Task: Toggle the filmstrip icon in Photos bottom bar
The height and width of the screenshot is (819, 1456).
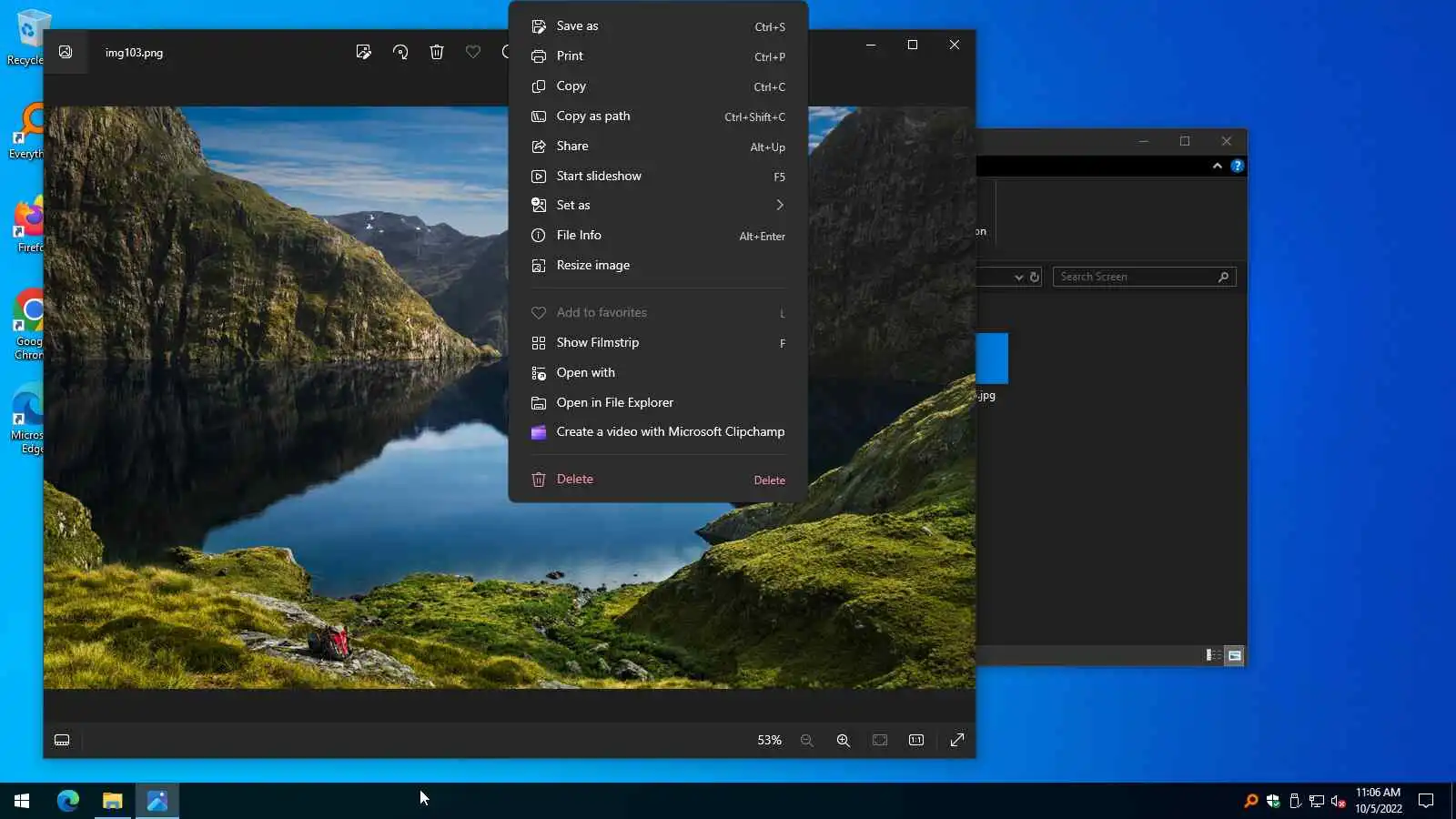Action: point(62,740)
